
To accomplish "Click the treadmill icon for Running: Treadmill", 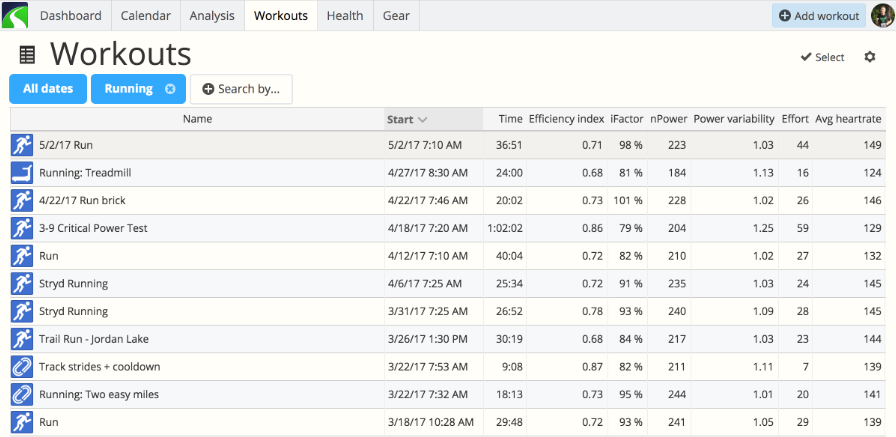I will pos(22,173).
